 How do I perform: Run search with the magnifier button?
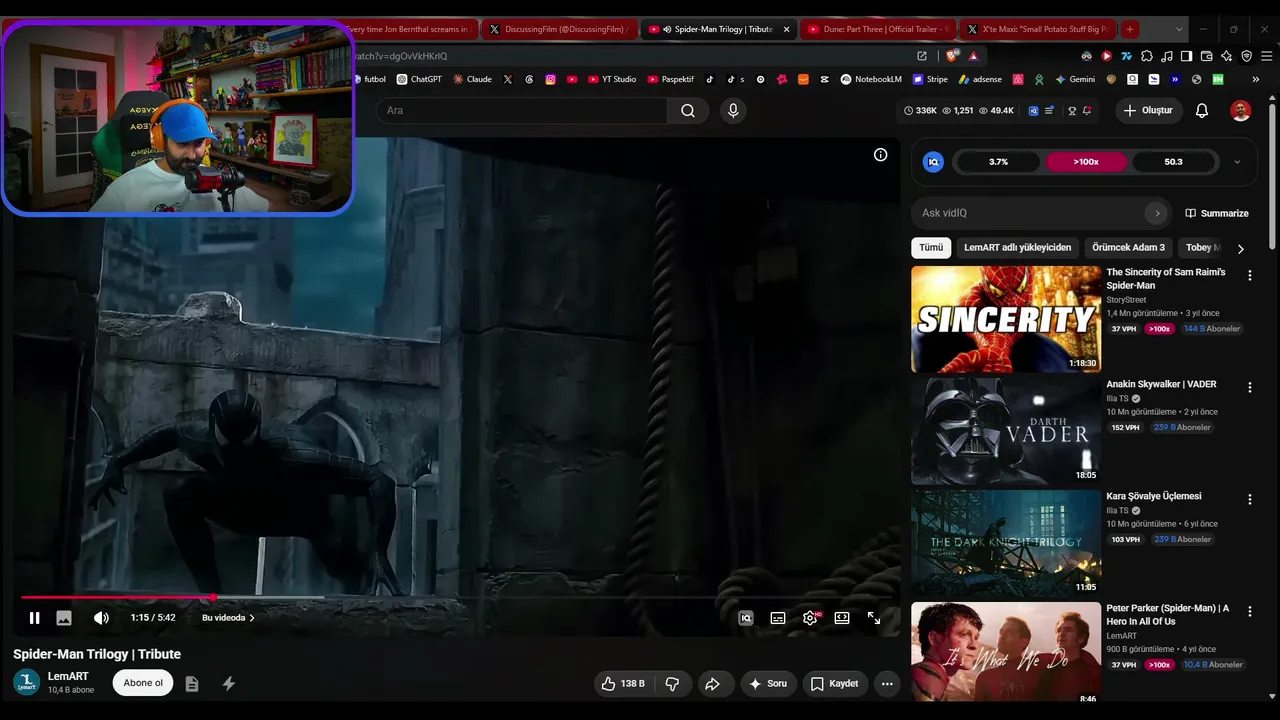[688, 111]
